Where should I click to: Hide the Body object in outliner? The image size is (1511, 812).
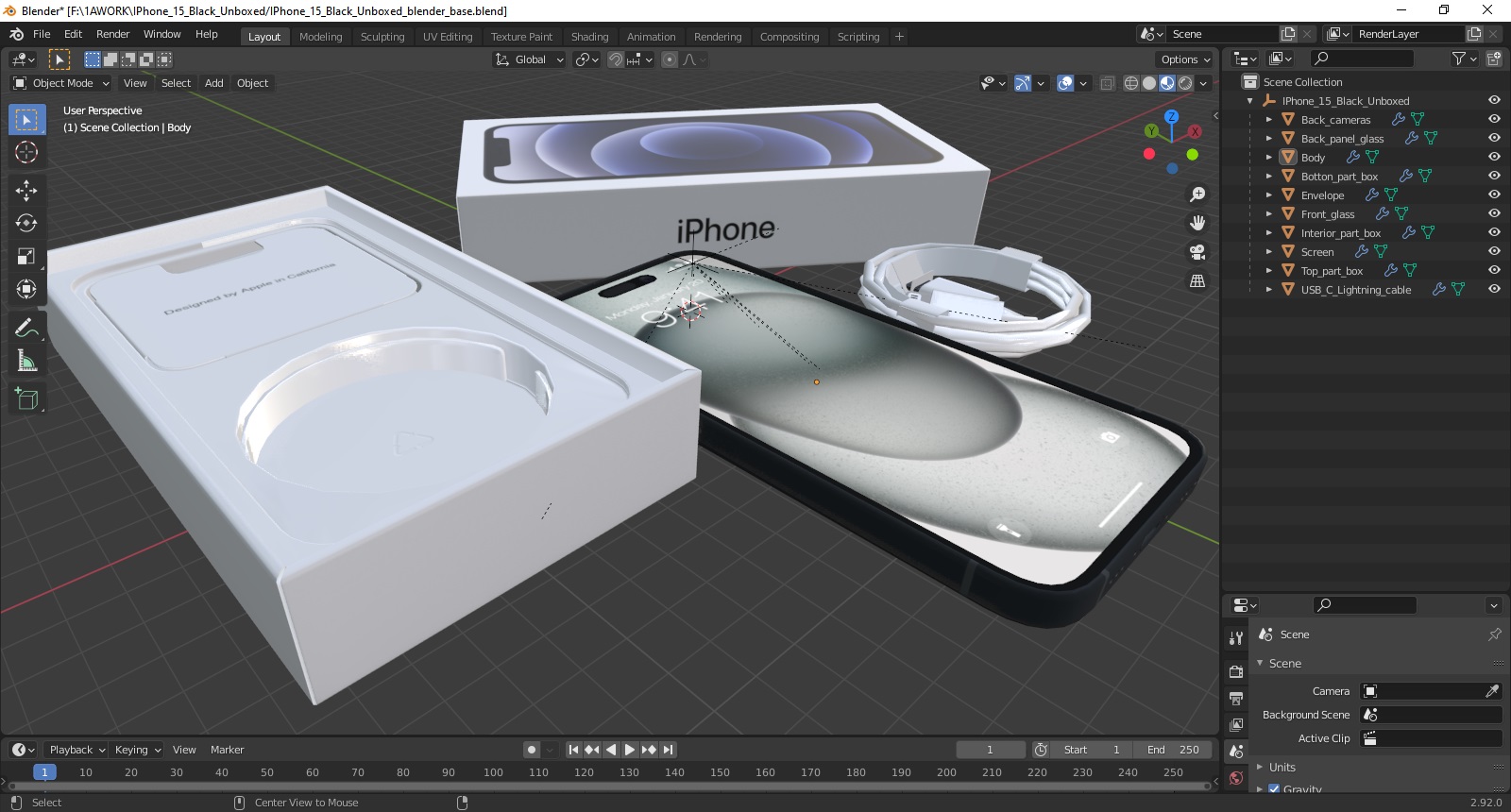pyautogui.click(x=1494, y=157)
